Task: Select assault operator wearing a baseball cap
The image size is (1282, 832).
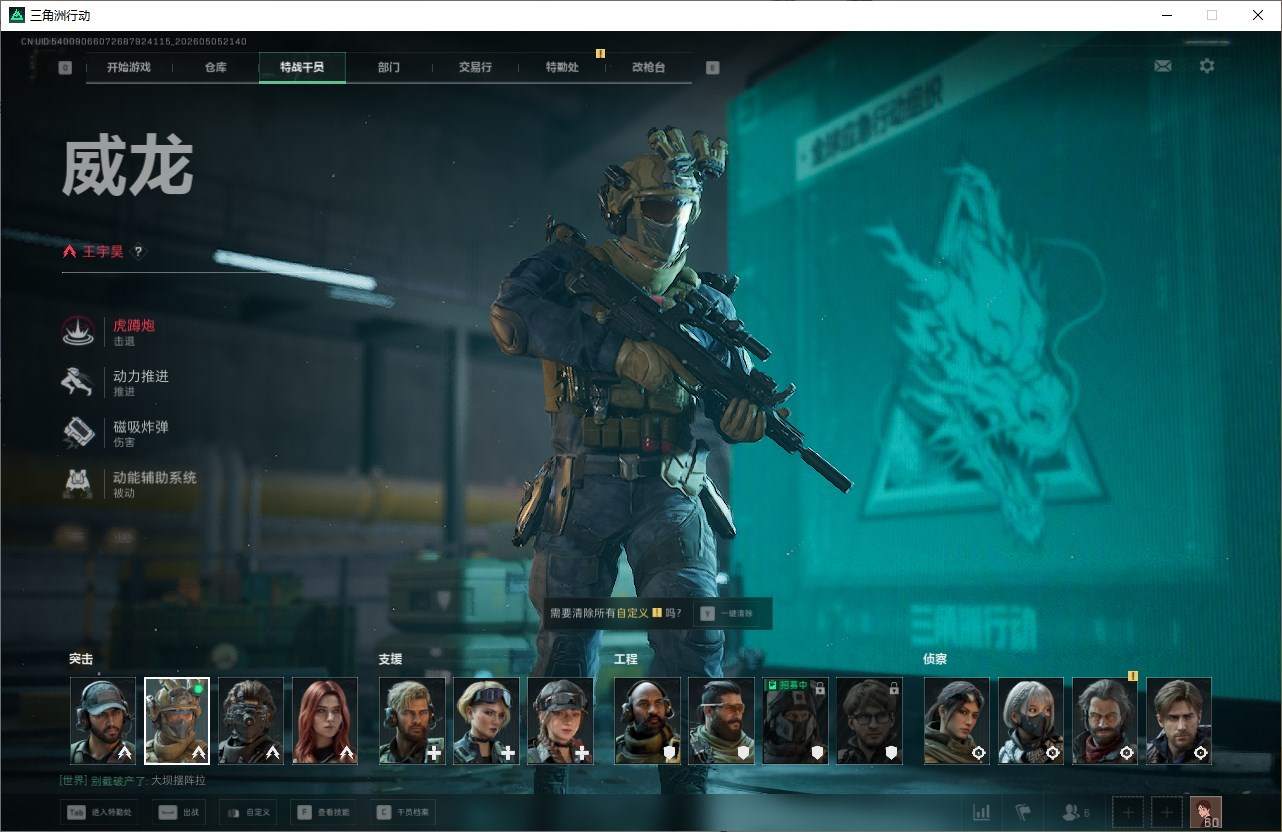Action: tap(103, 721)
